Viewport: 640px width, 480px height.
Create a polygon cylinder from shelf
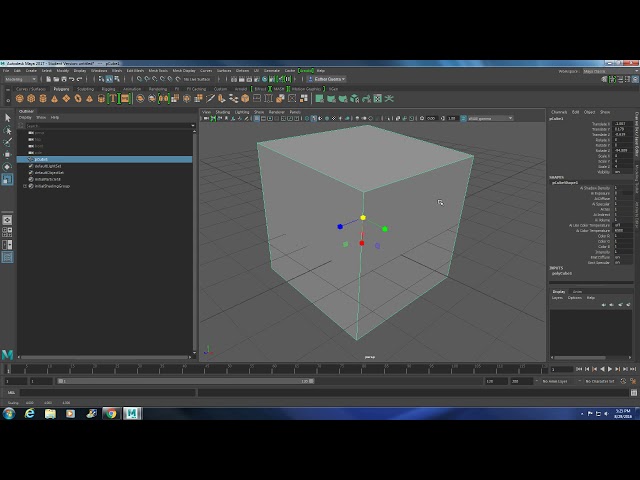pyautogui.click(x=43, y=98)
